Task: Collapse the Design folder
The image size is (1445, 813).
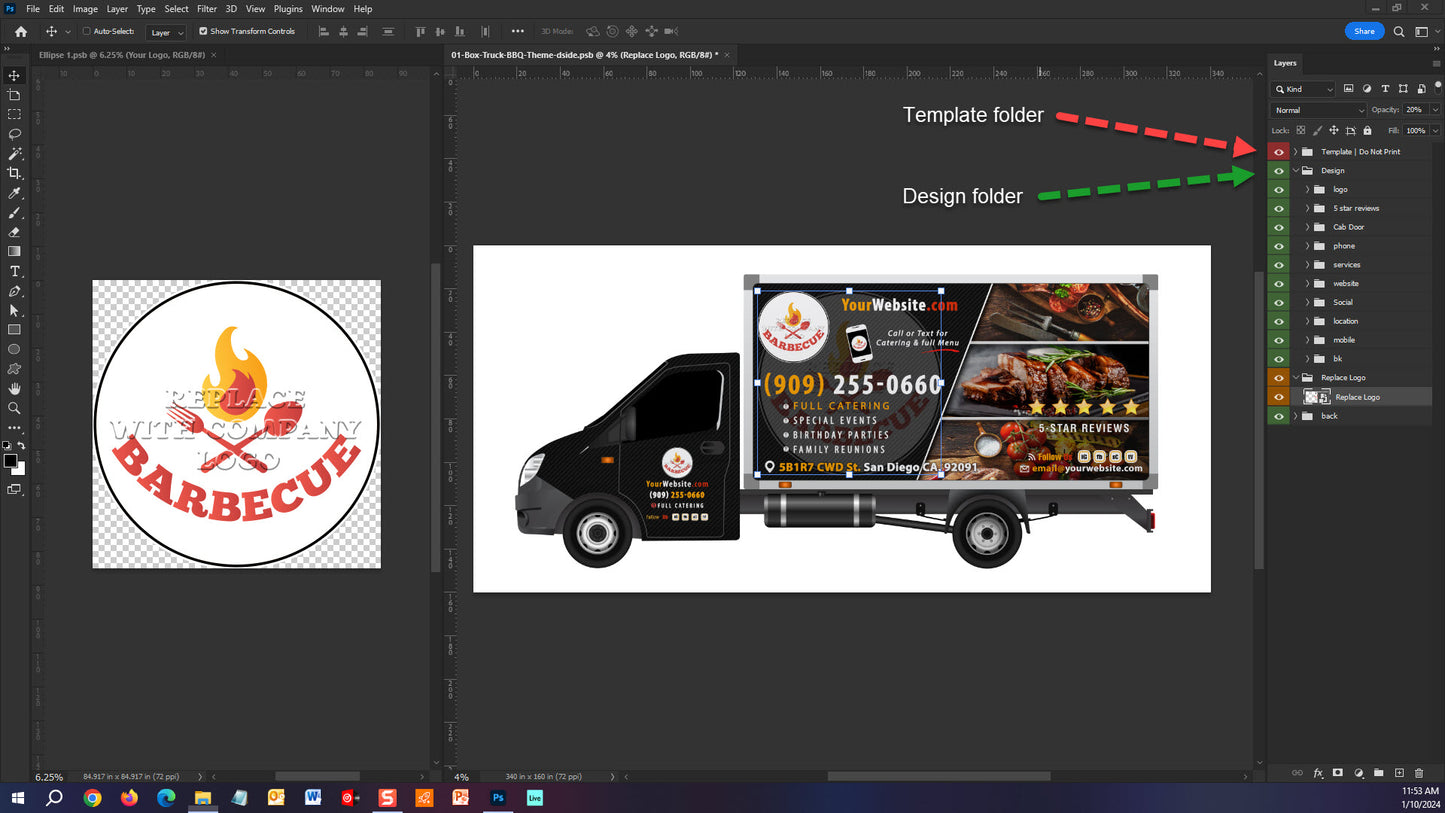Action: tap(1296, 171)
